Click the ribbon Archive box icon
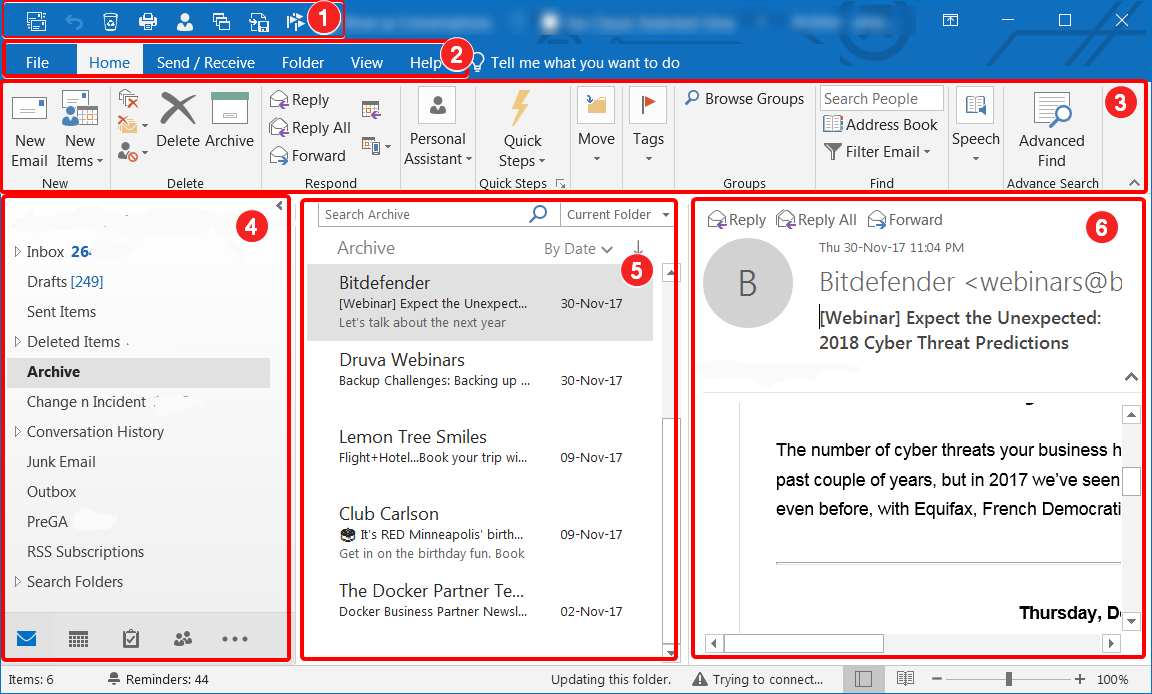The image size is (1152, 694). tap(230, 120)
